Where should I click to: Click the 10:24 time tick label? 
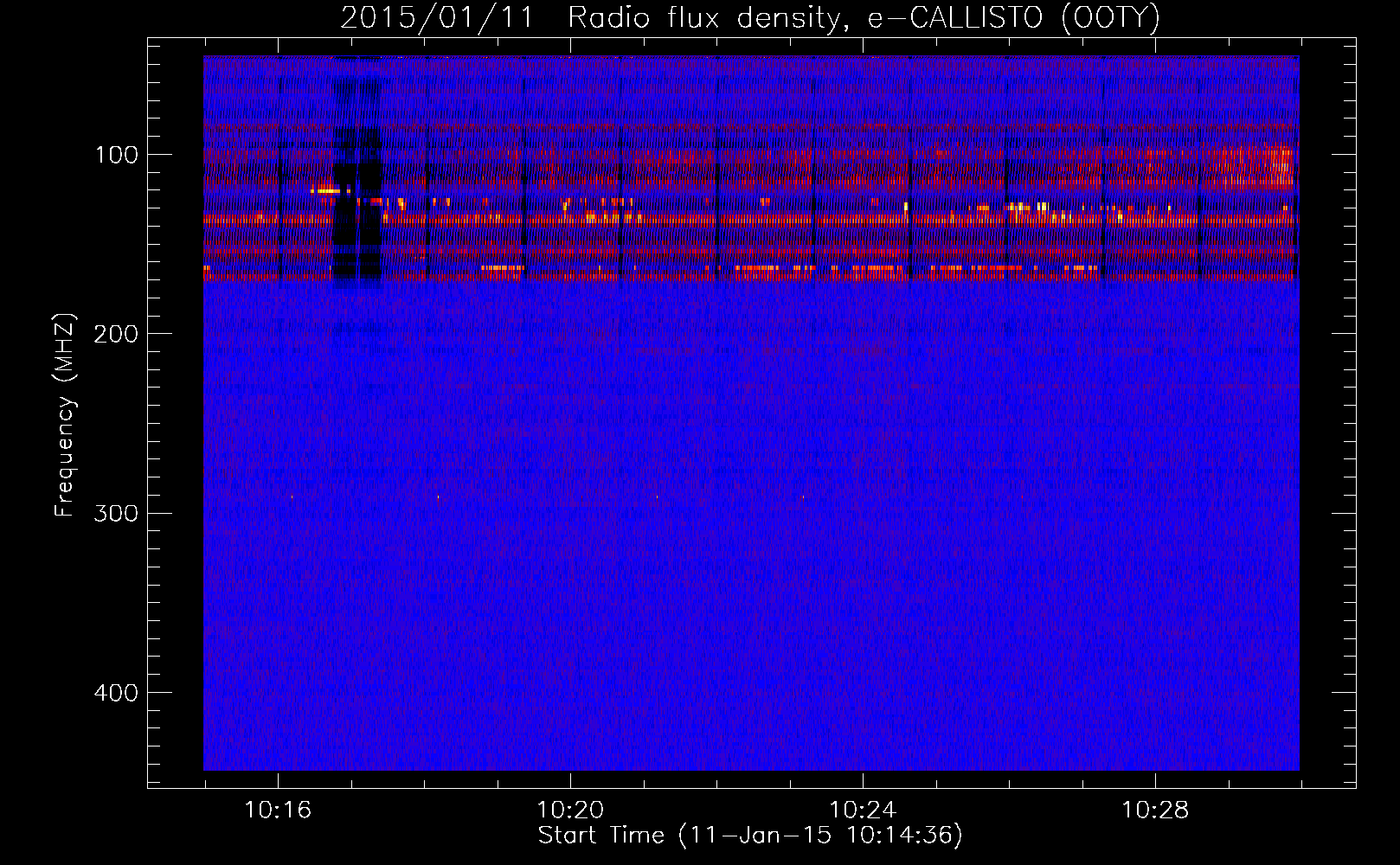(x=863, y=810)
